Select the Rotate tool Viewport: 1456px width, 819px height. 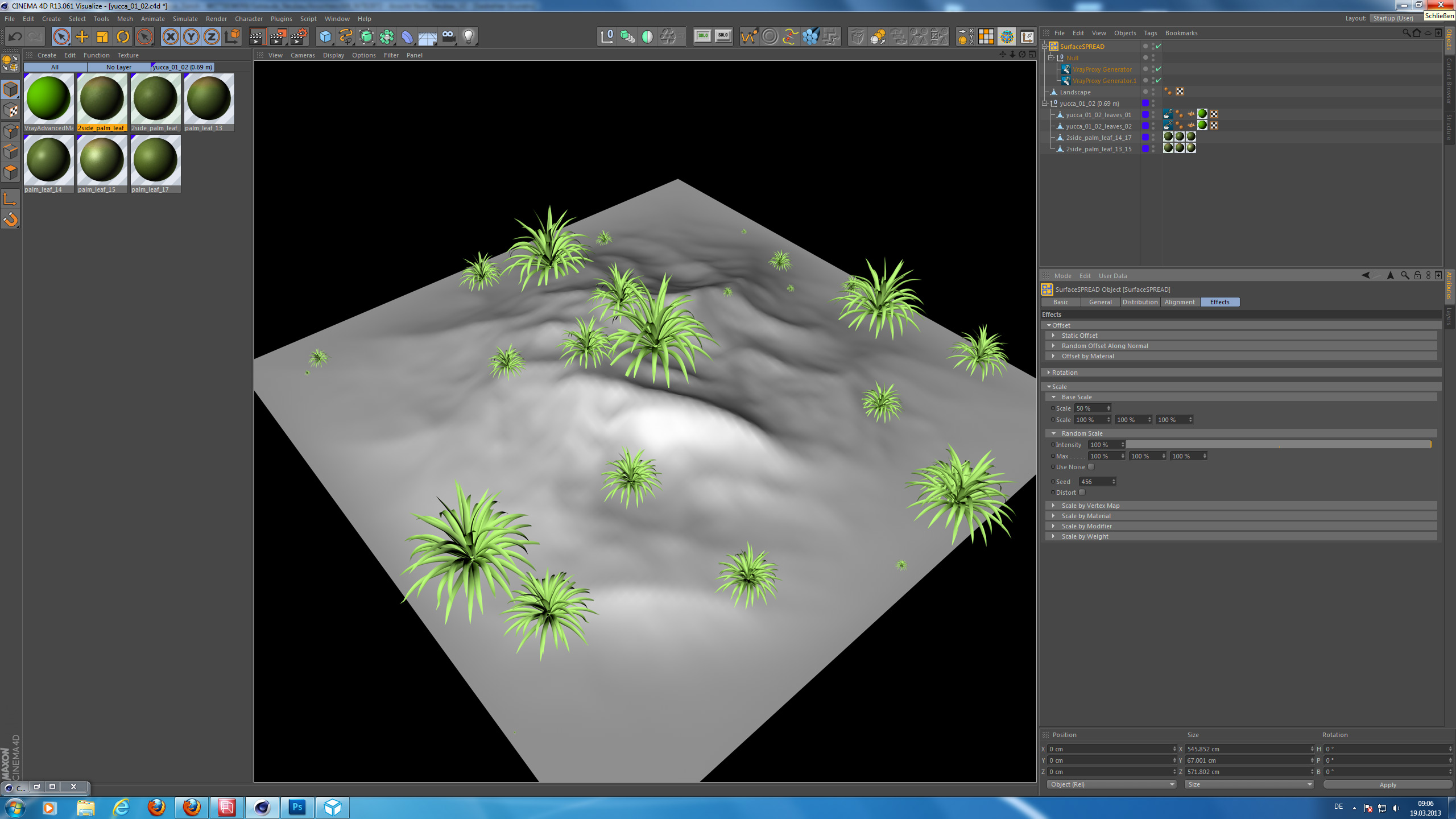click(x=123, y=37)
